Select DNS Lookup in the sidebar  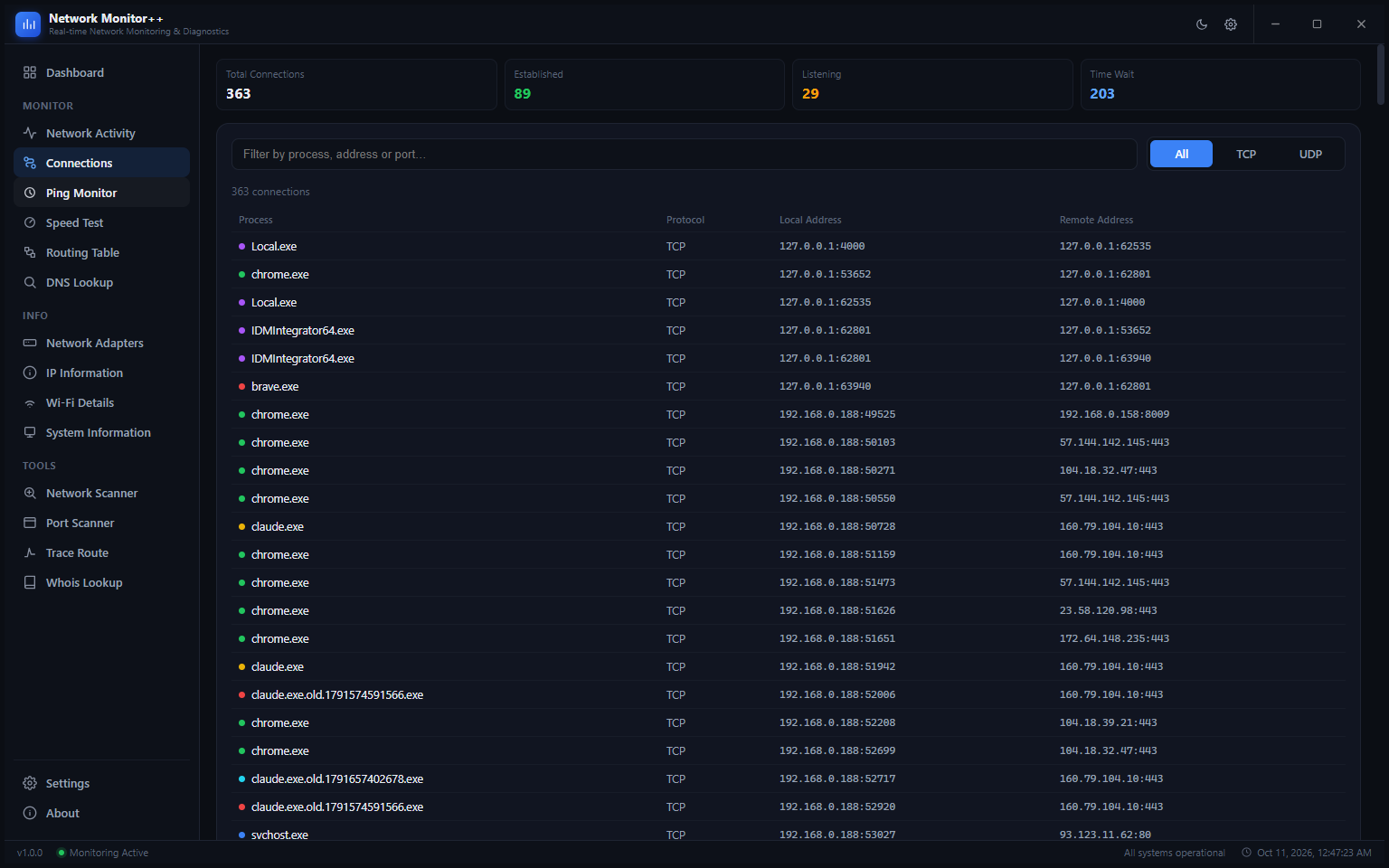tap(101, 282)
